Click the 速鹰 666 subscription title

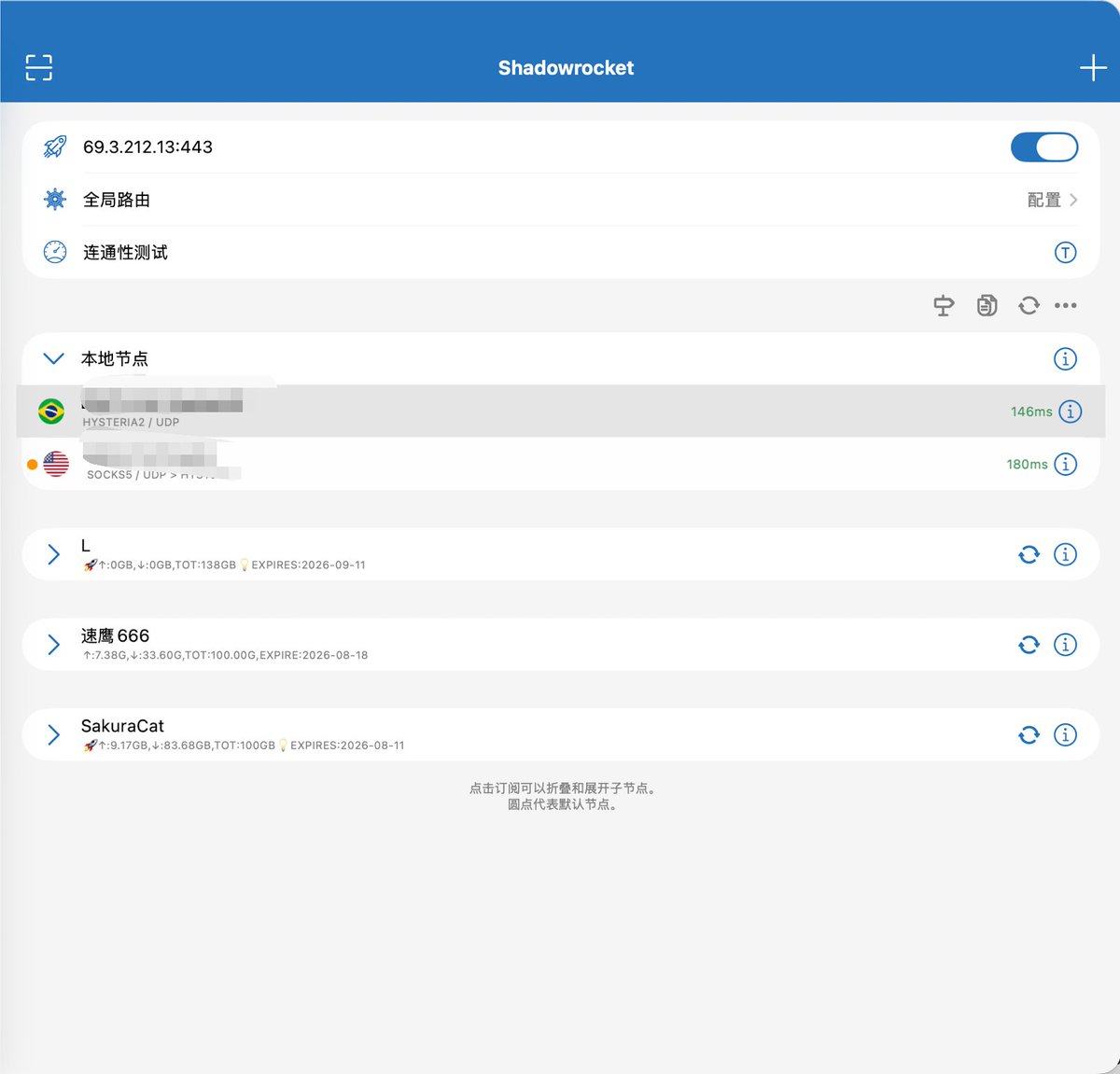coord(115,635)
